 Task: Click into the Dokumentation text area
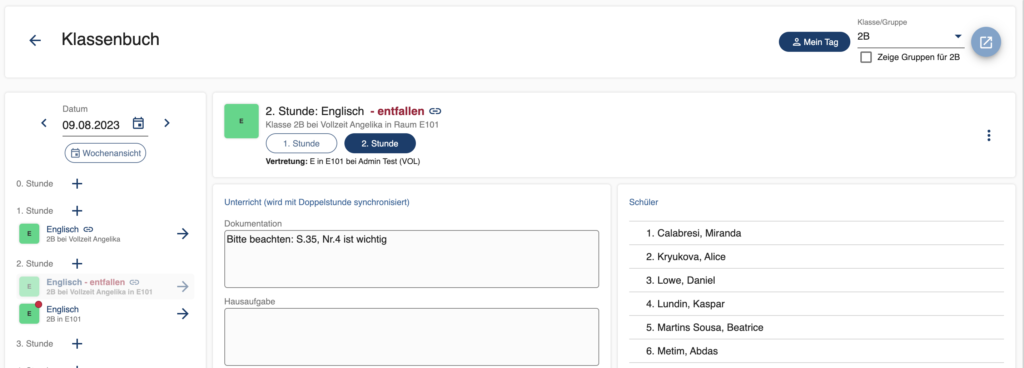tap(411, 258)
